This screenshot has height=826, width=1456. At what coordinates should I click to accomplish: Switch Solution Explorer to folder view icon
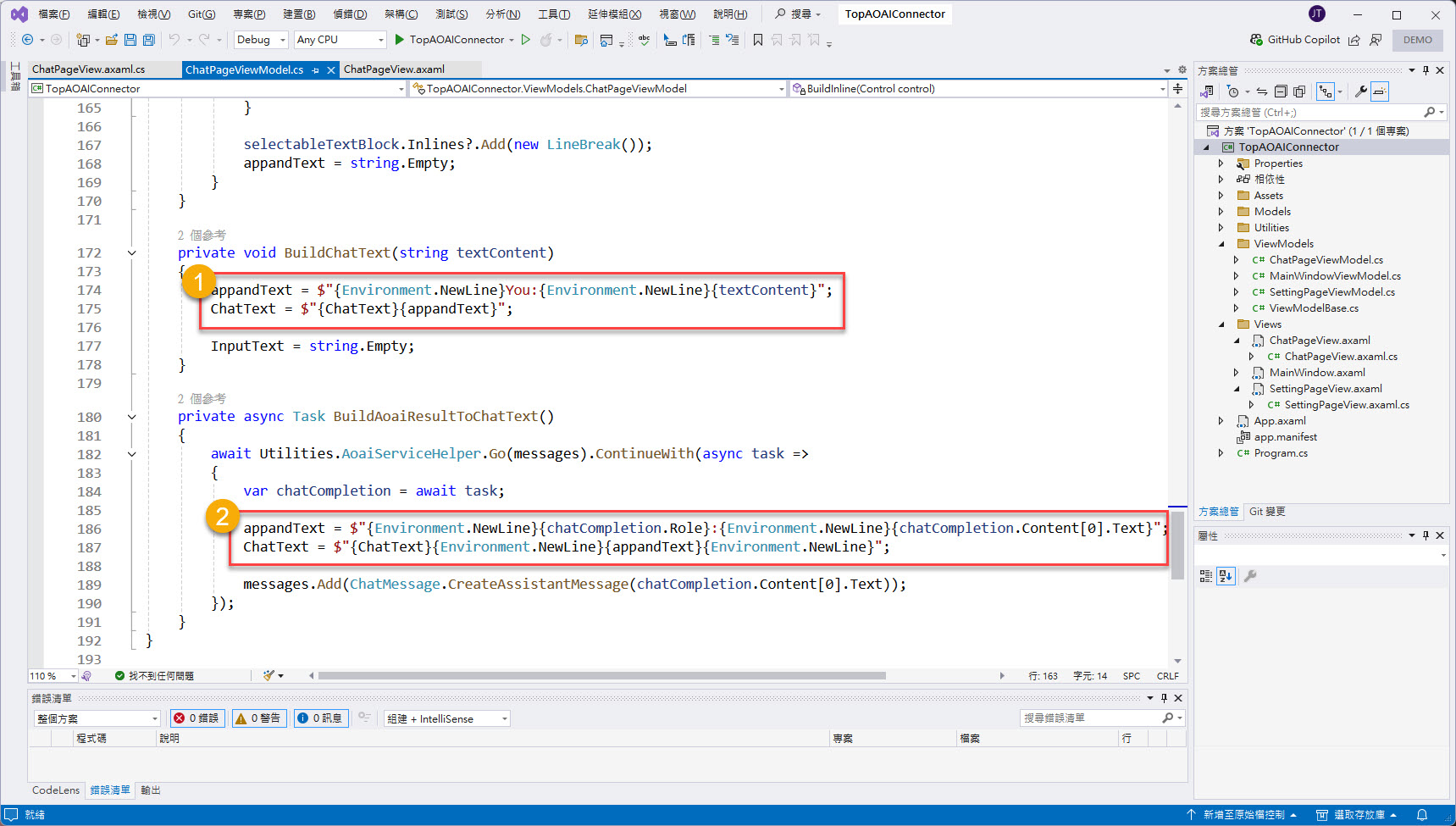click(x=1208, y=91)
